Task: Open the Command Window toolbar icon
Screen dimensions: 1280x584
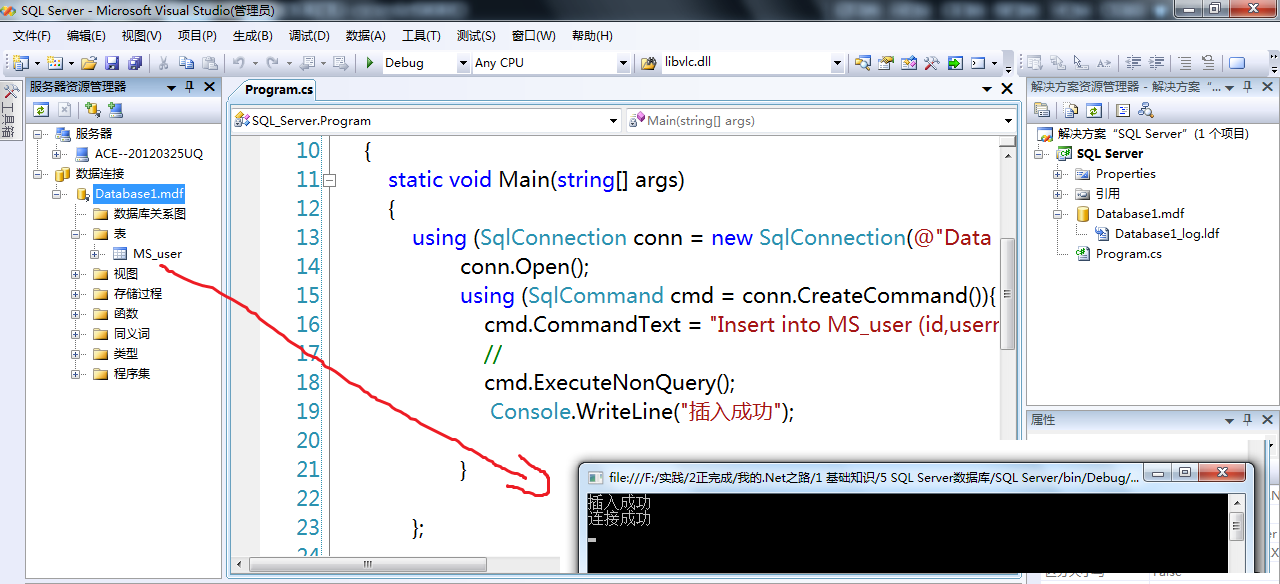Action: [x=978, y=62]
